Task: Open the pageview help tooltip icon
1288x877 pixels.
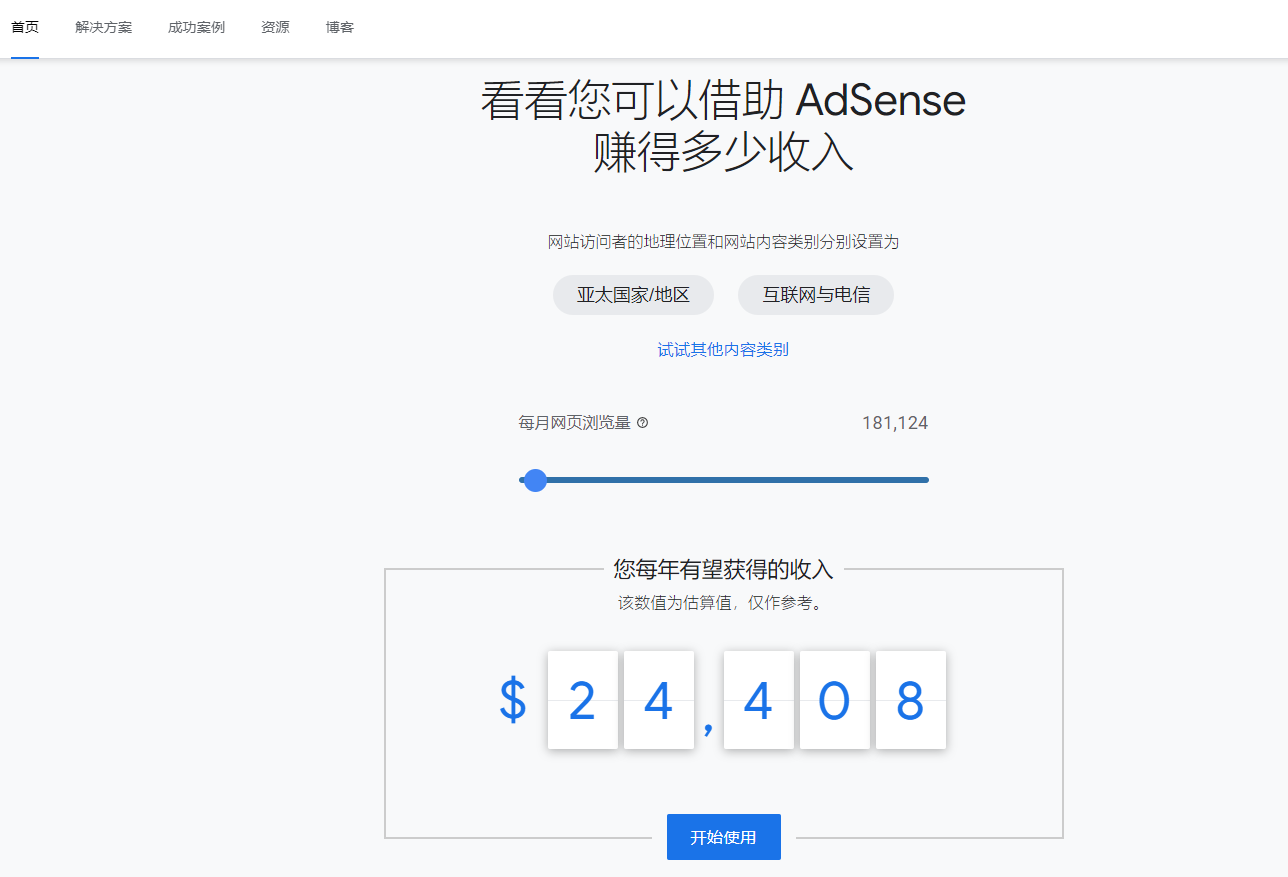Action: (642, 422)
